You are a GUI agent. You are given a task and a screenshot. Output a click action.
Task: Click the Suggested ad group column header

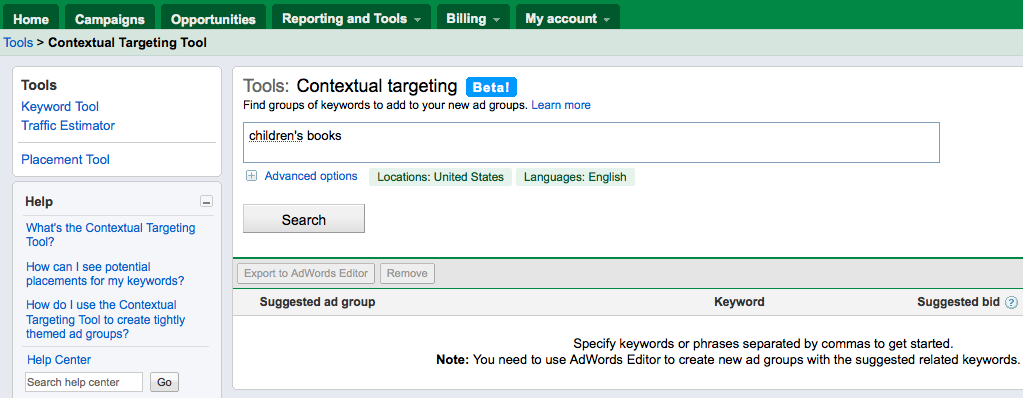coord(317,302)
